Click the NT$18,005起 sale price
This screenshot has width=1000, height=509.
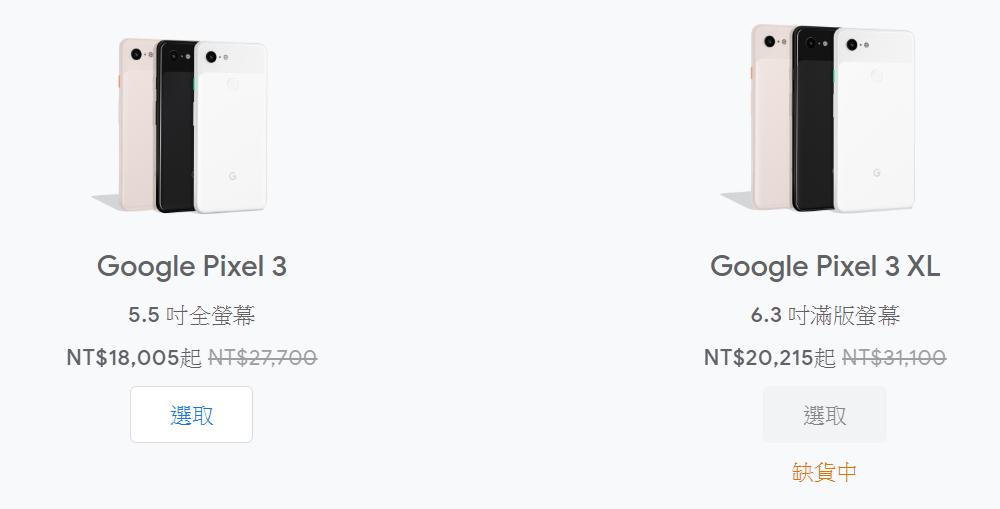point(134,357)
